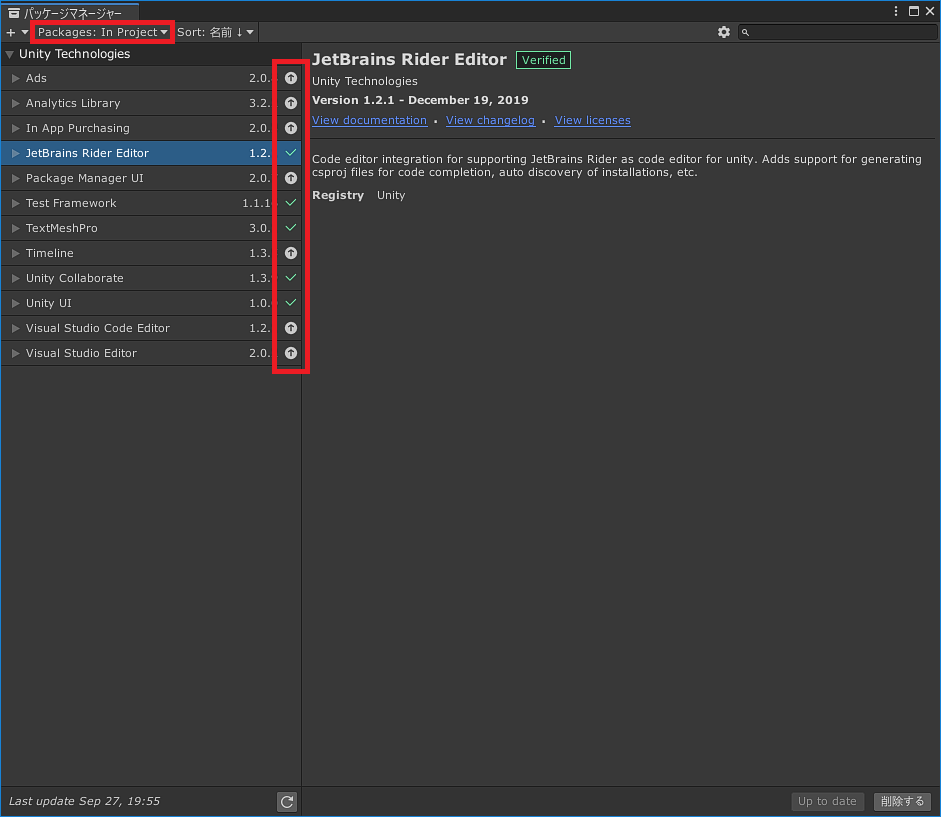
Task: Click the update arrow for Visual Studio Code Editor
Action: tap(290, 328)
